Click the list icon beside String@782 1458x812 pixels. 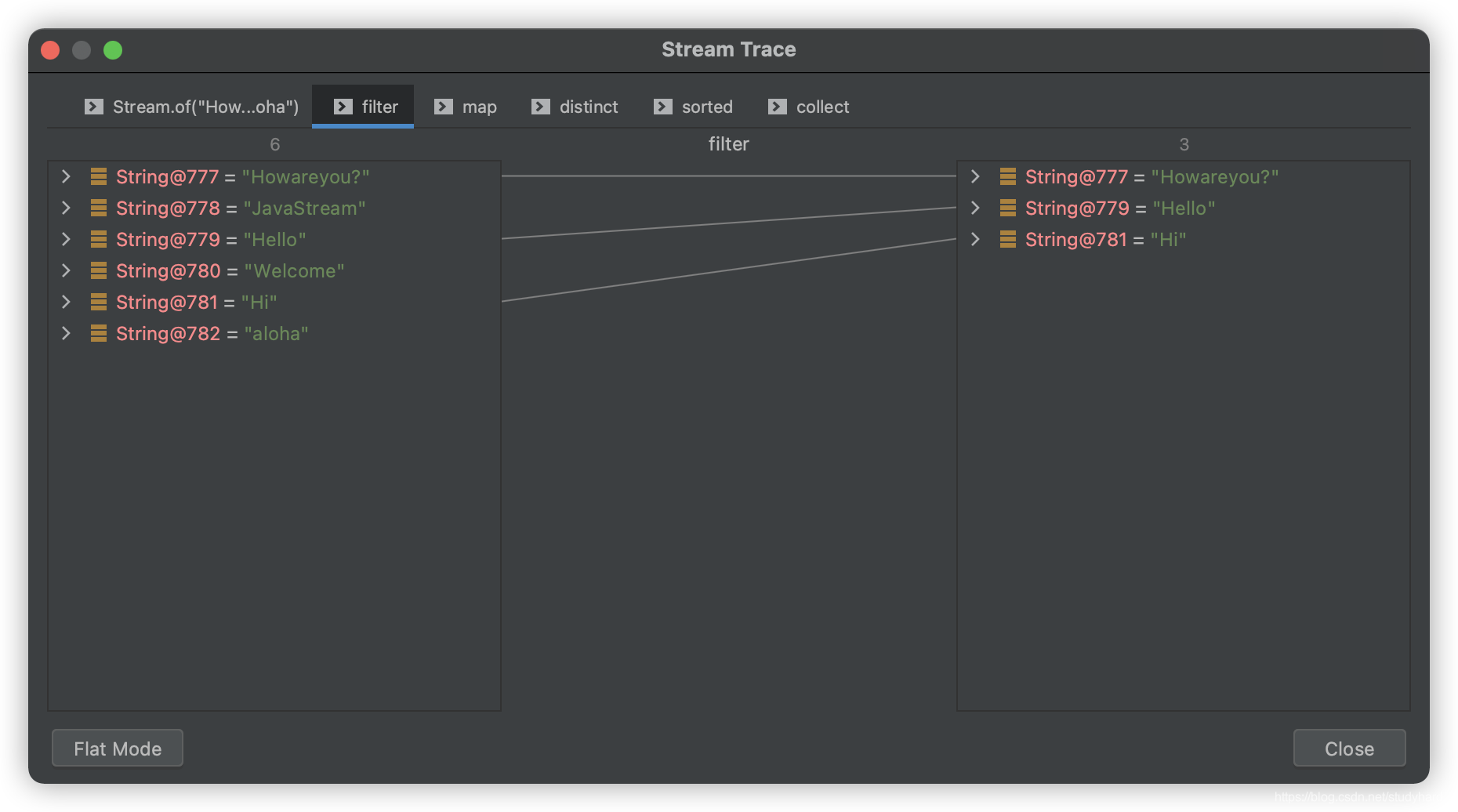coord(99,333)
